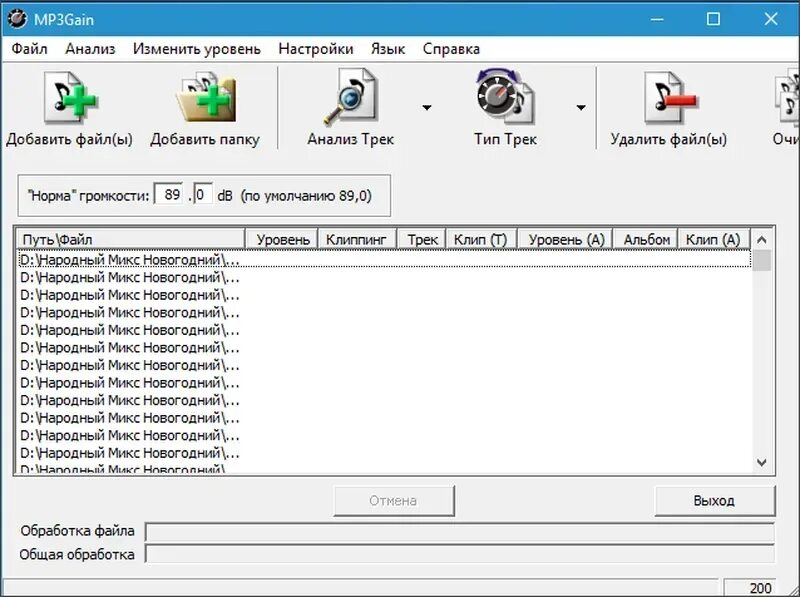Image resolution: width=800 pixels, height=597 pixels.
Task: Open the Анализ menu
Action: coord(90,49)
